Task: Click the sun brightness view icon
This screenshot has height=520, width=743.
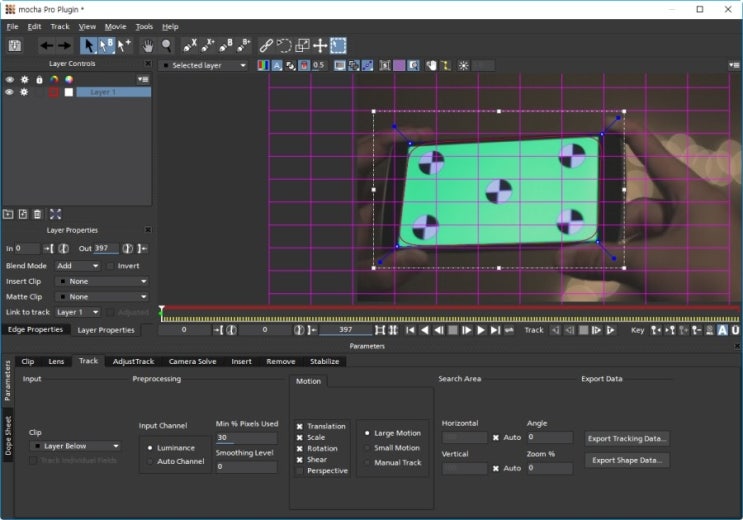Action: 463,65
